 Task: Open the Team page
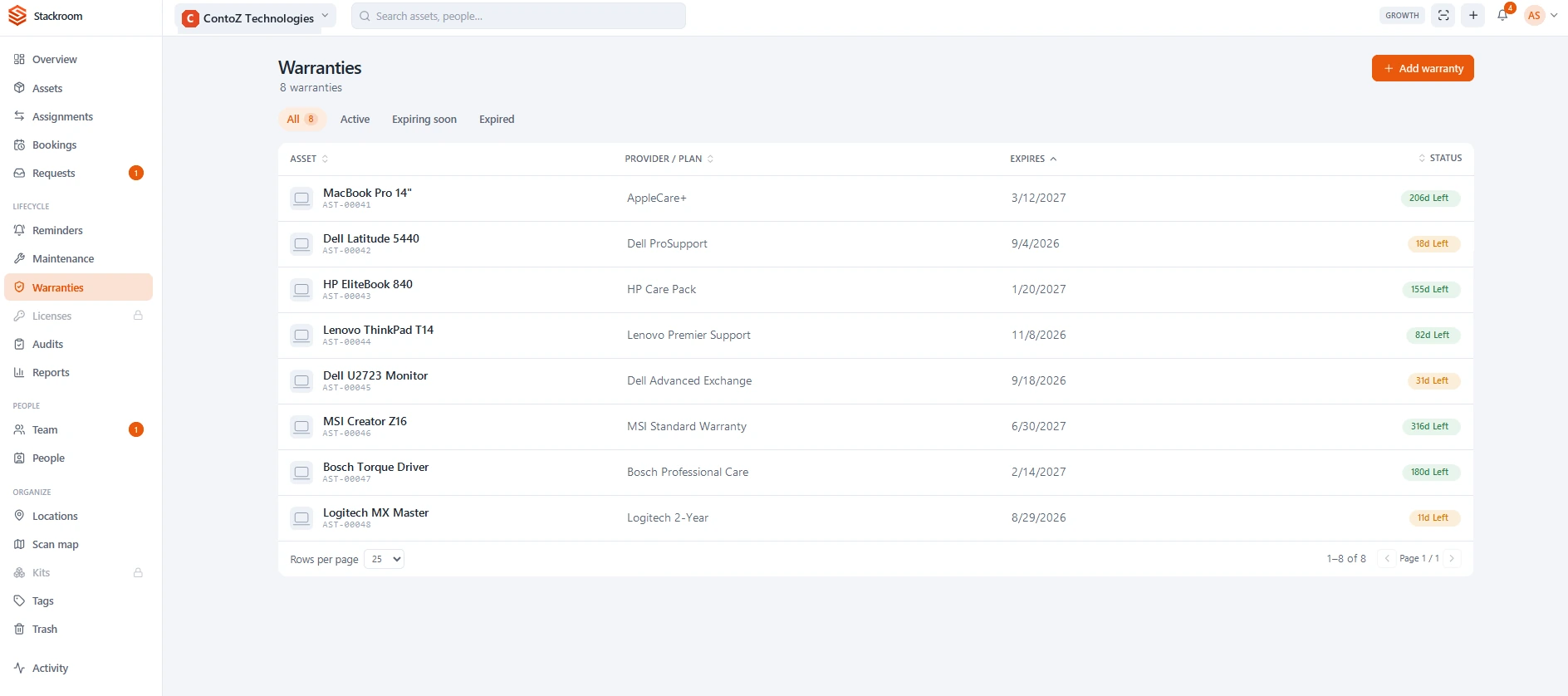79,429
